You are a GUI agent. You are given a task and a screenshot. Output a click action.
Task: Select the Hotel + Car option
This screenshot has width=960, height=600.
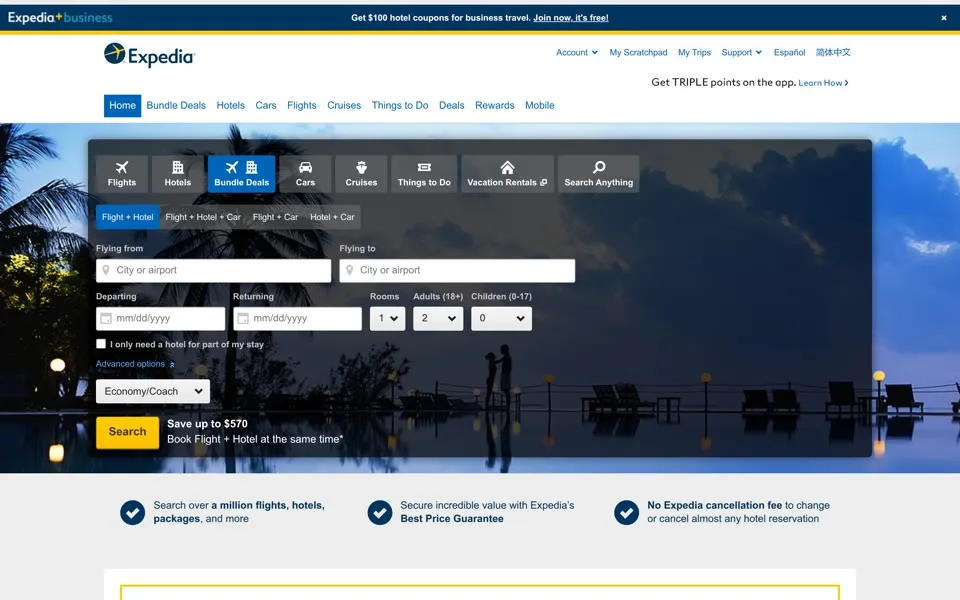click(332, 217)
